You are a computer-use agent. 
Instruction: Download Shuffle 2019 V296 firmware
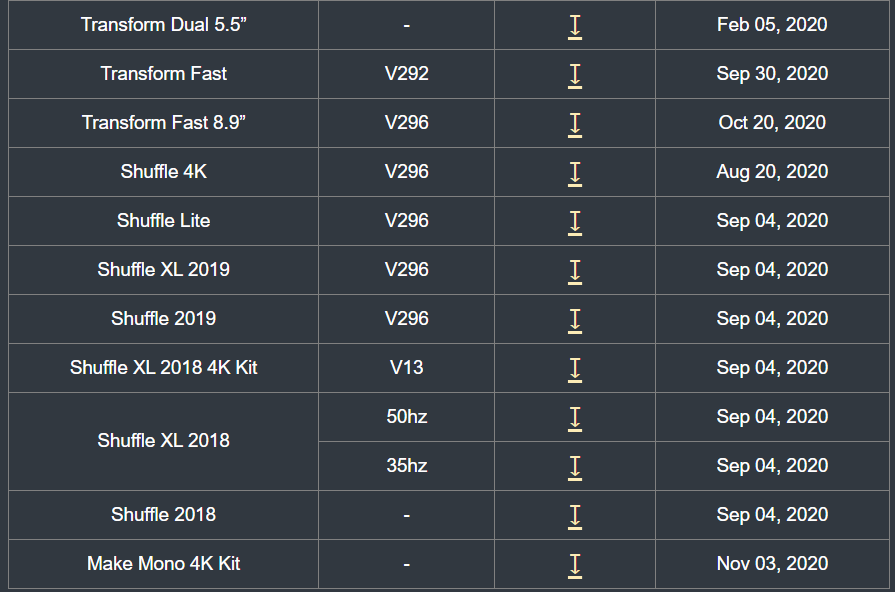click(575, 321)
